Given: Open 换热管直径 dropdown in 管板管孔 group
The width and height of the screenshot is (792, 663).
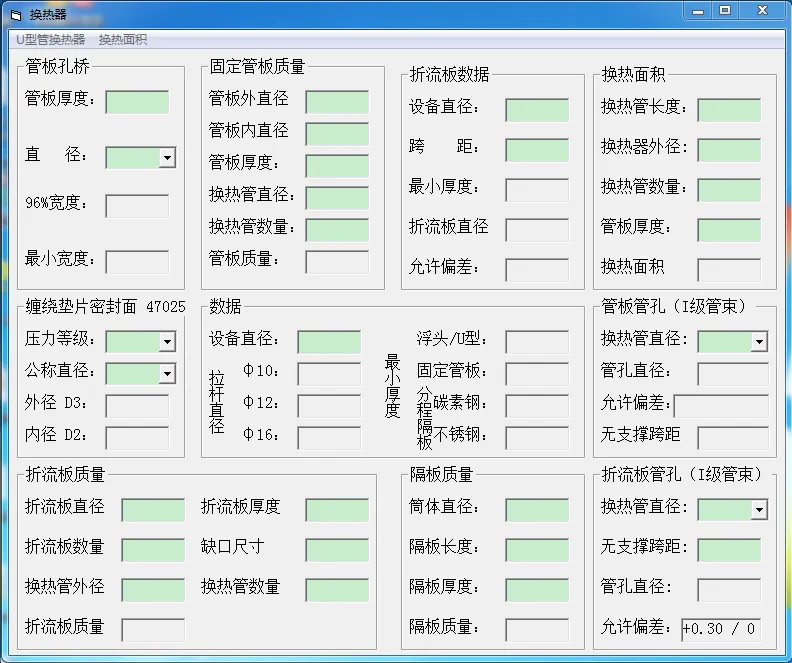Looking at the screenshot, I should (758, 342).
